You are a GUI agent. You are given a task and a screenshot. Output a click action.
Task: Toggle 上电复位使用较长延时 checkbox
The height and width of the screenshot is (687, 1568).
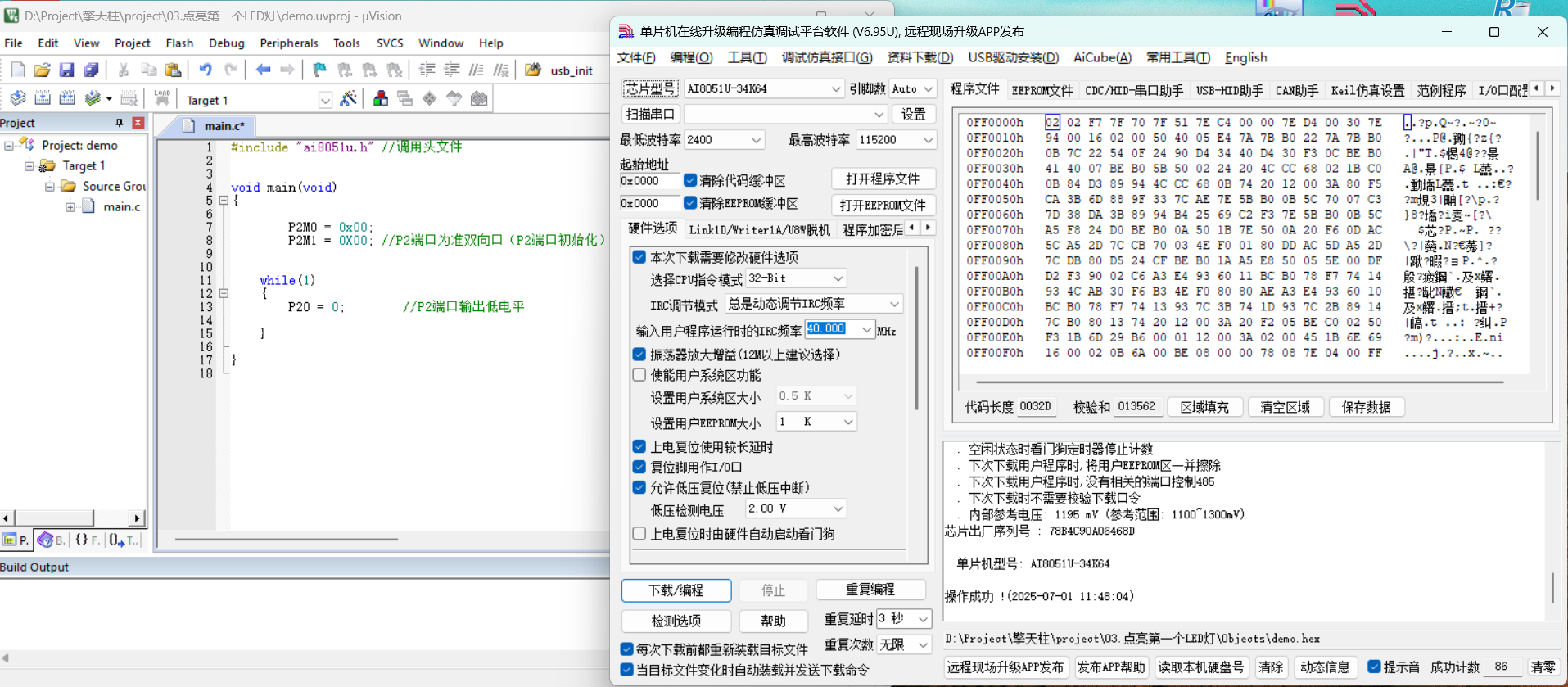(639, 447)
